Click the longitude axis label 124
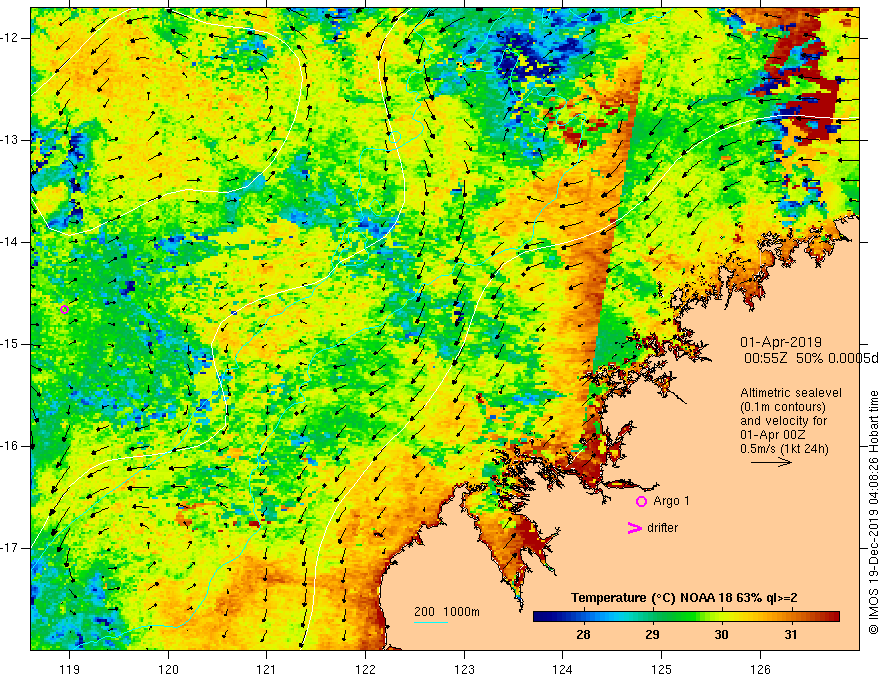Image resolution: width=880 pixels, height=680 pixels. 563,669
